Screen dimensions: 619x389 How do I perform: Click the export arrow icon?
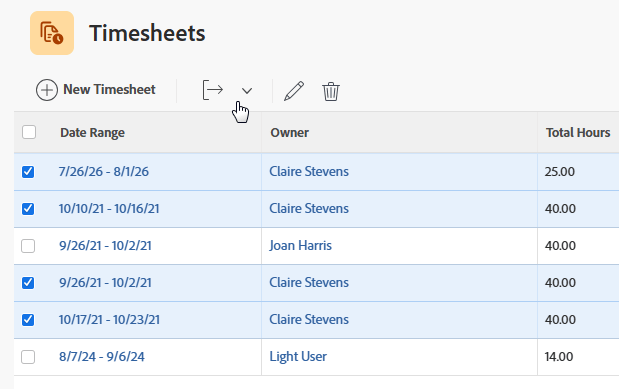[x=213, y=90]
